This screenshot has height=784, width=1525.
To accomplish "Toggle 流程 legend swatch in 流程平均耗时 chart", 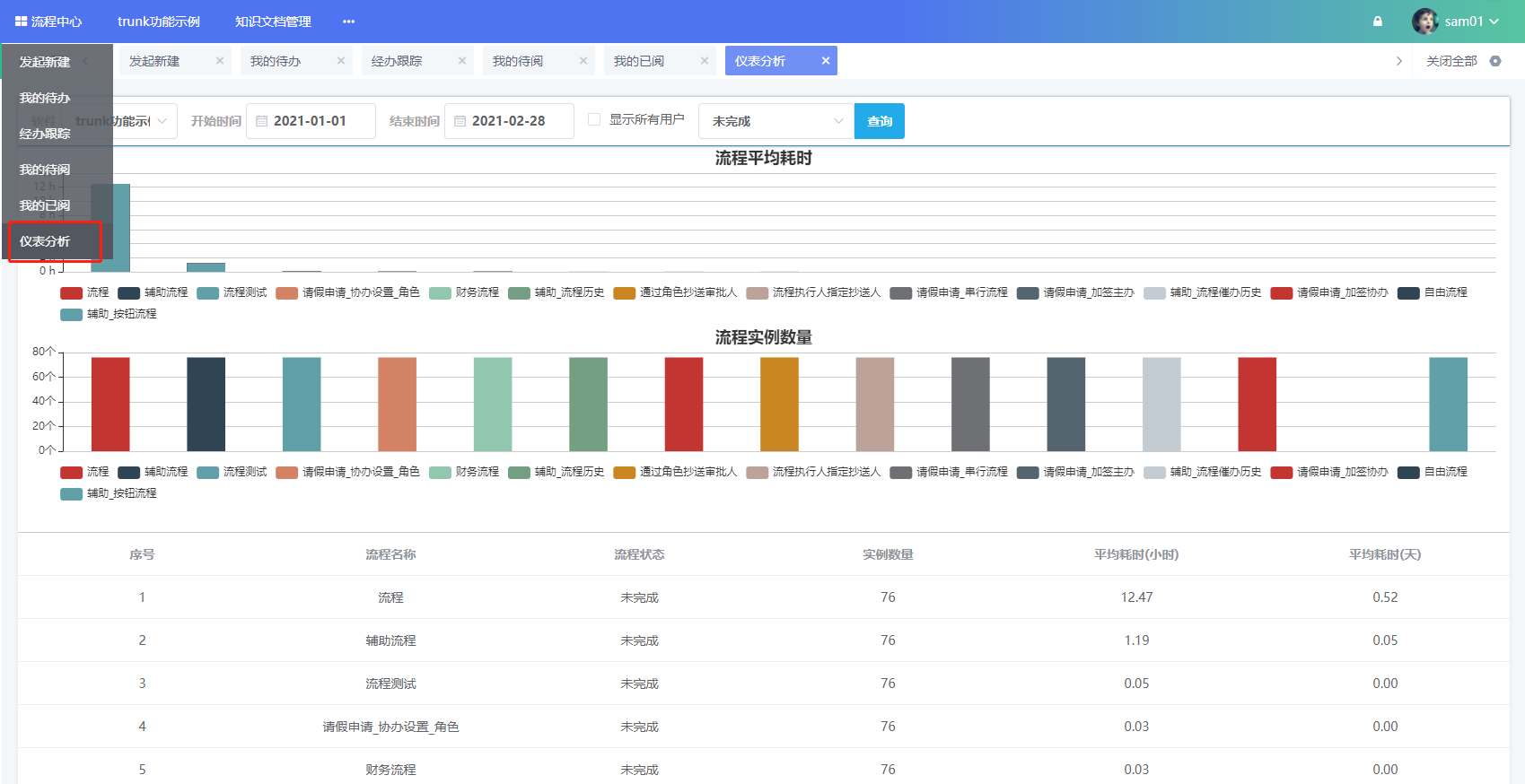I will [72, 293].
